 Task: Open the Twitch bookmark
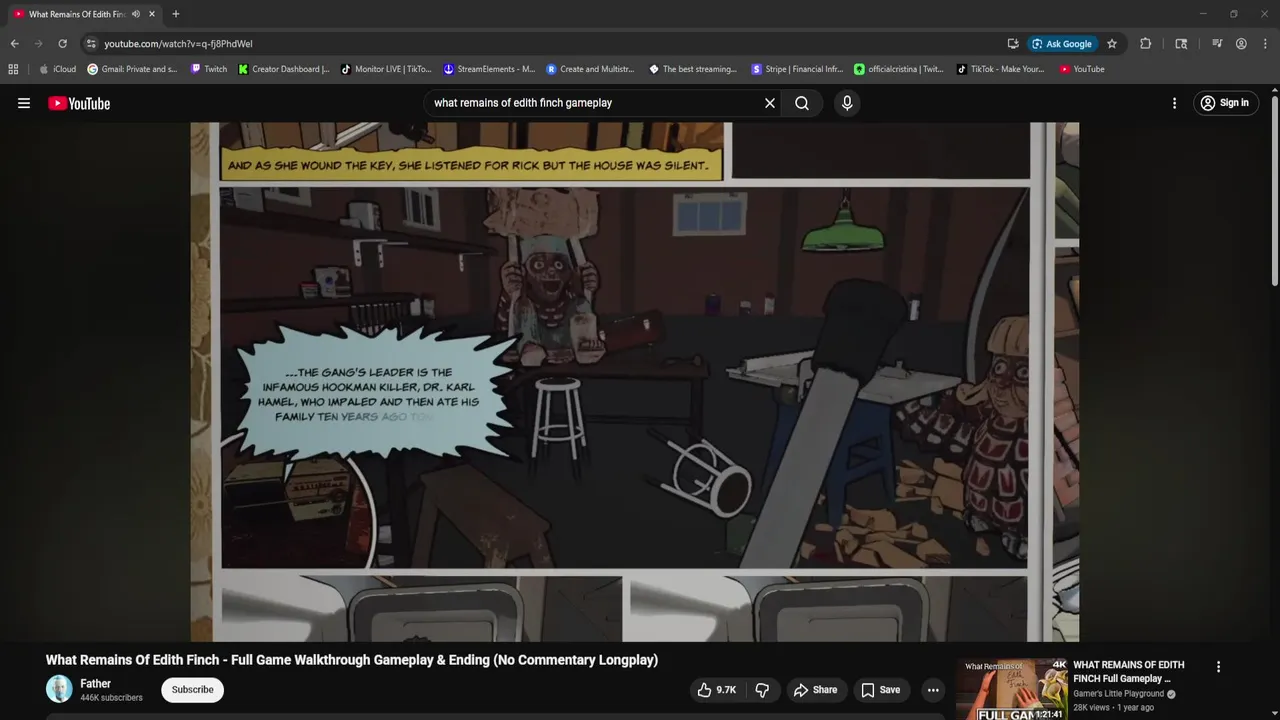coord(209,69)
